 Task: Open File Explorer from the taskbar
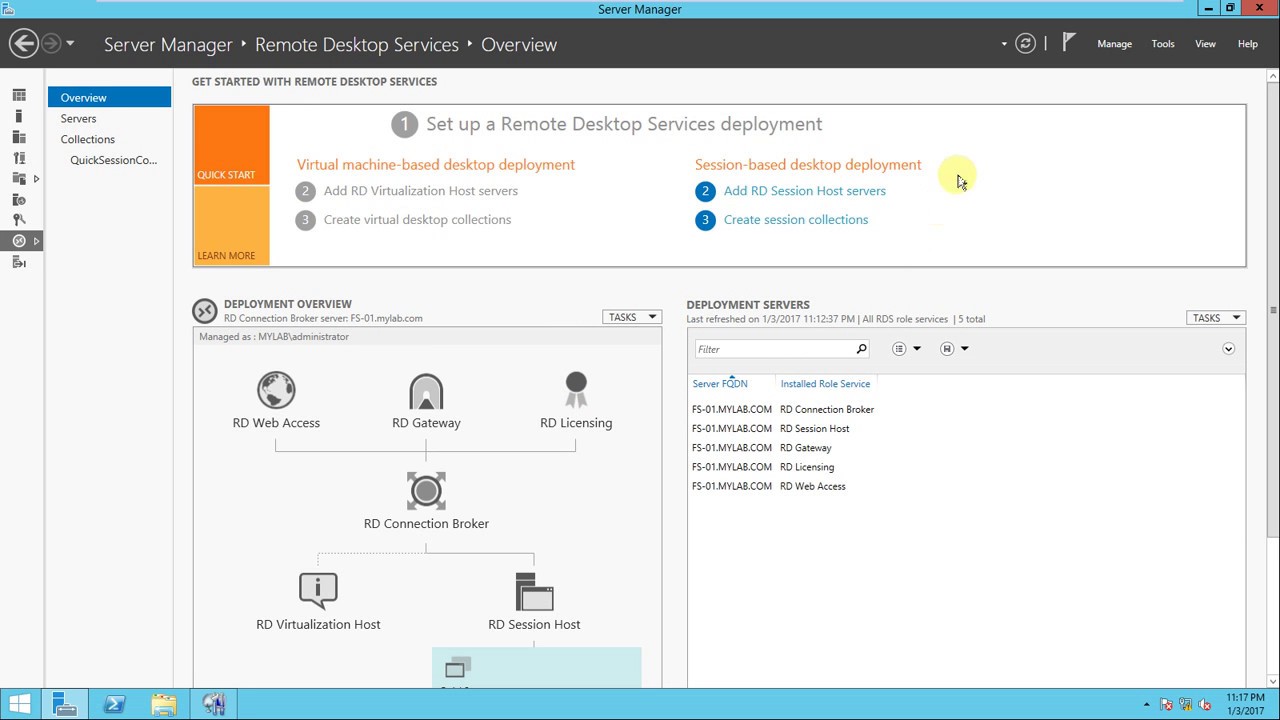(x=163, y=704)
